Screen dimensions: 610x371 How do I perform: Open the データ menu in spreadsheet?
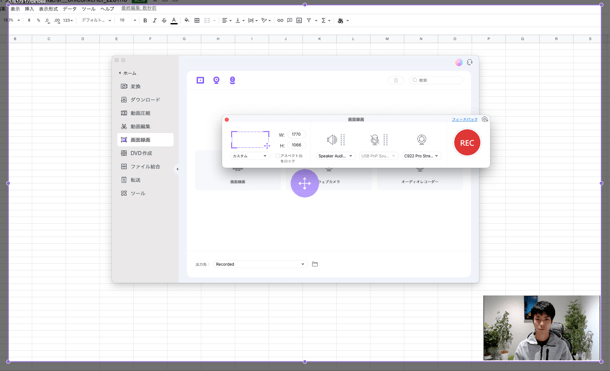point(70,9)
